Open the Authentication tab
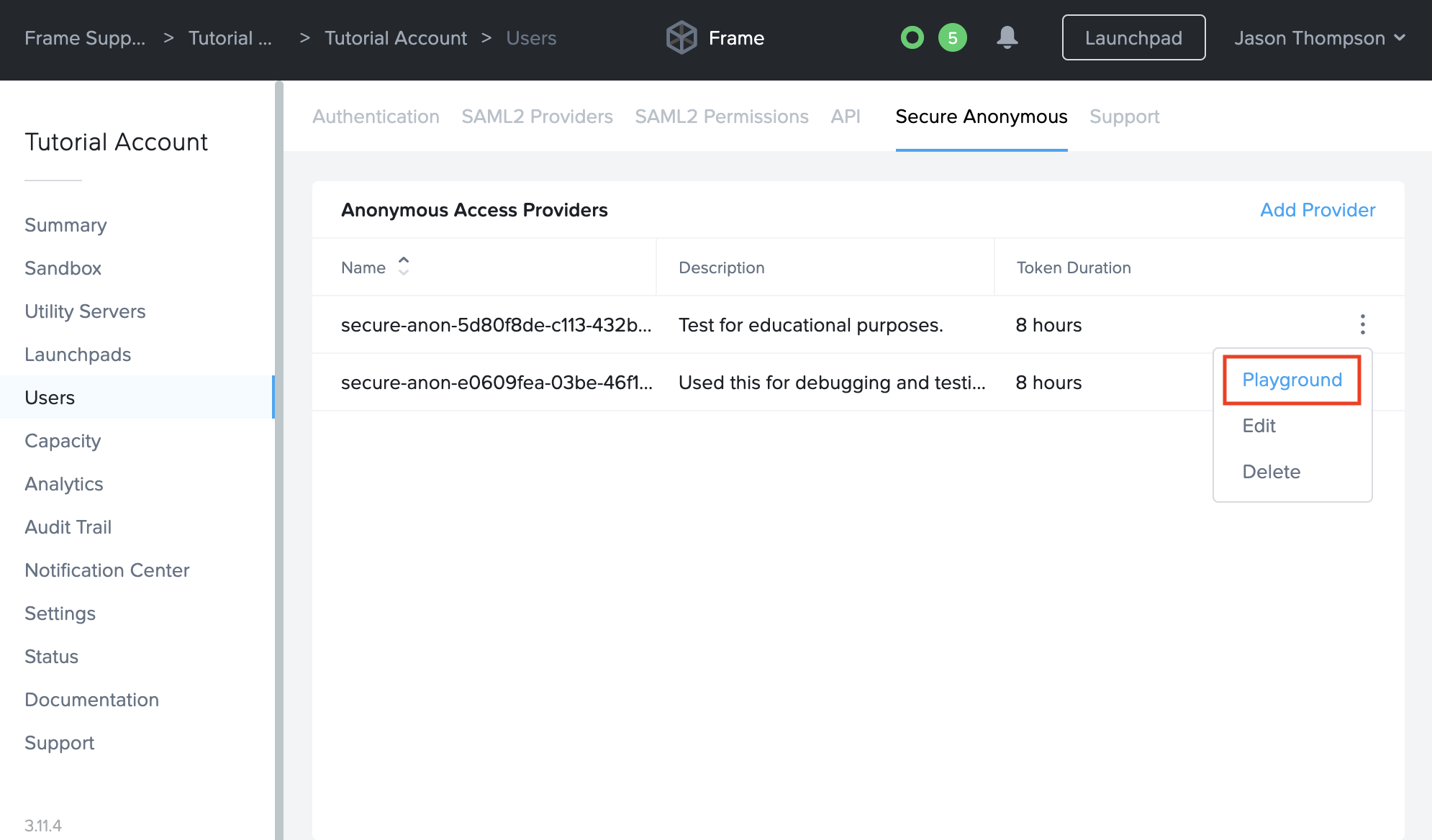Image resolution: width=1432 pixels, height=840 pixels. 376,117
